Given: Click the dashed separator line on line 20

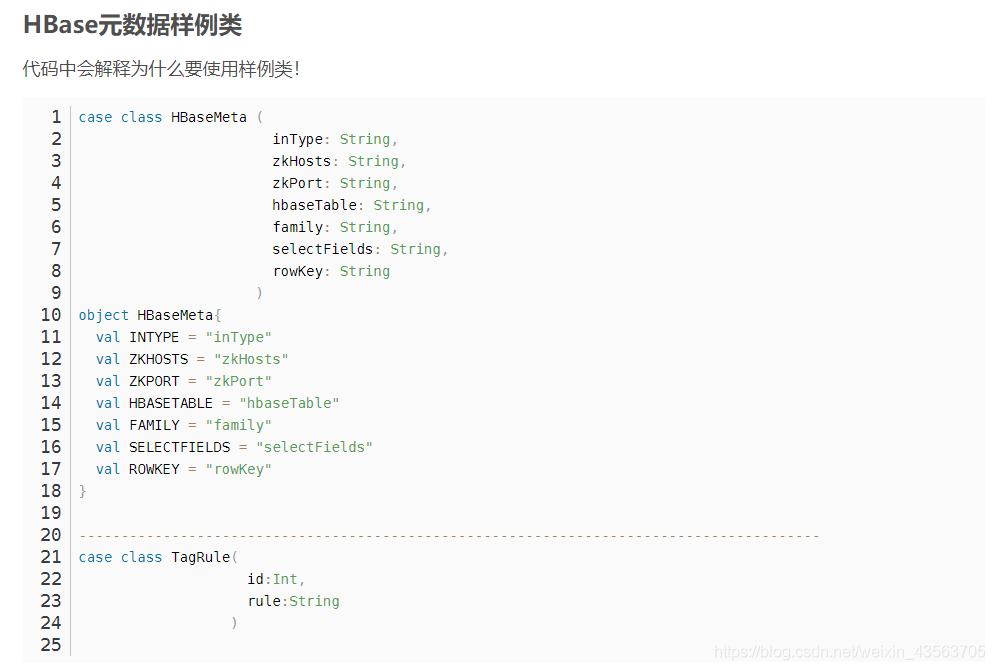Looking at the screenshot, I should pyautogui.click(x=449, y=537).
